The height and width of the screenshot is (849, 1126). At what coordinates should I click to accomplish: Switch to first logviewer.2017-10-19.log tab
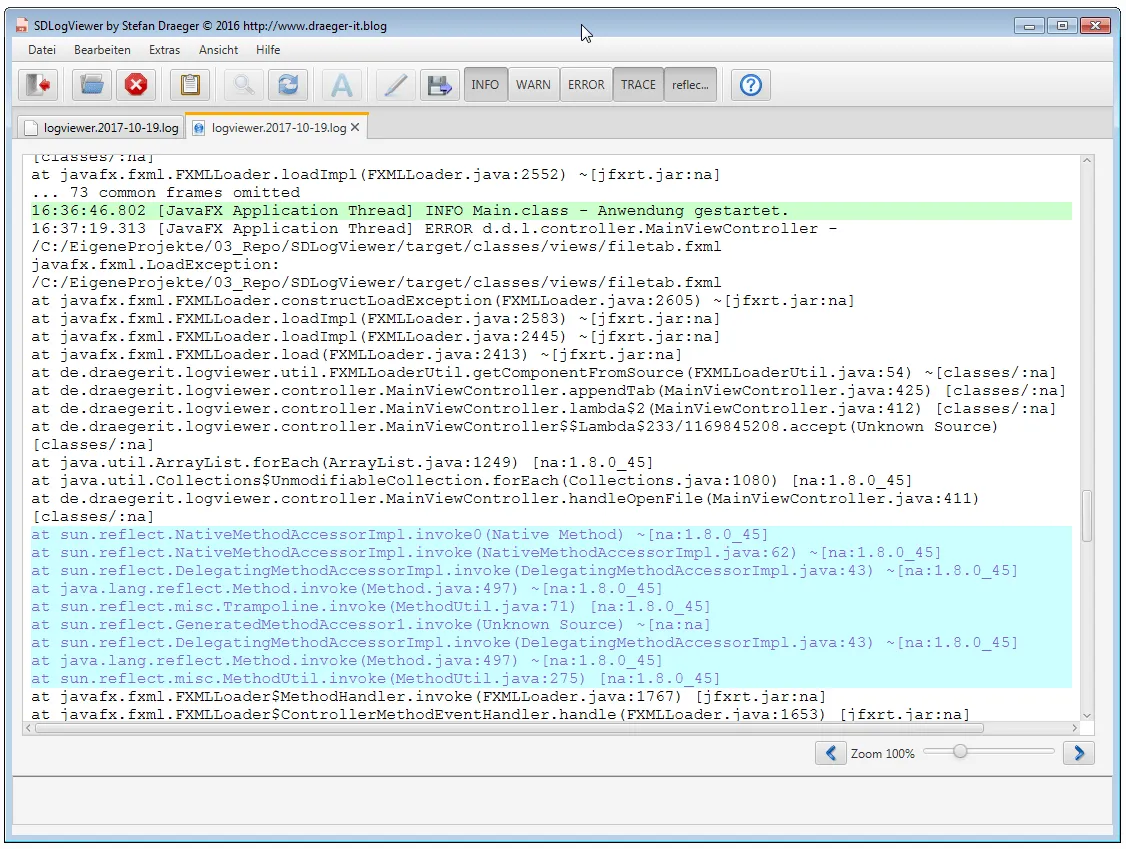[101, 128]
